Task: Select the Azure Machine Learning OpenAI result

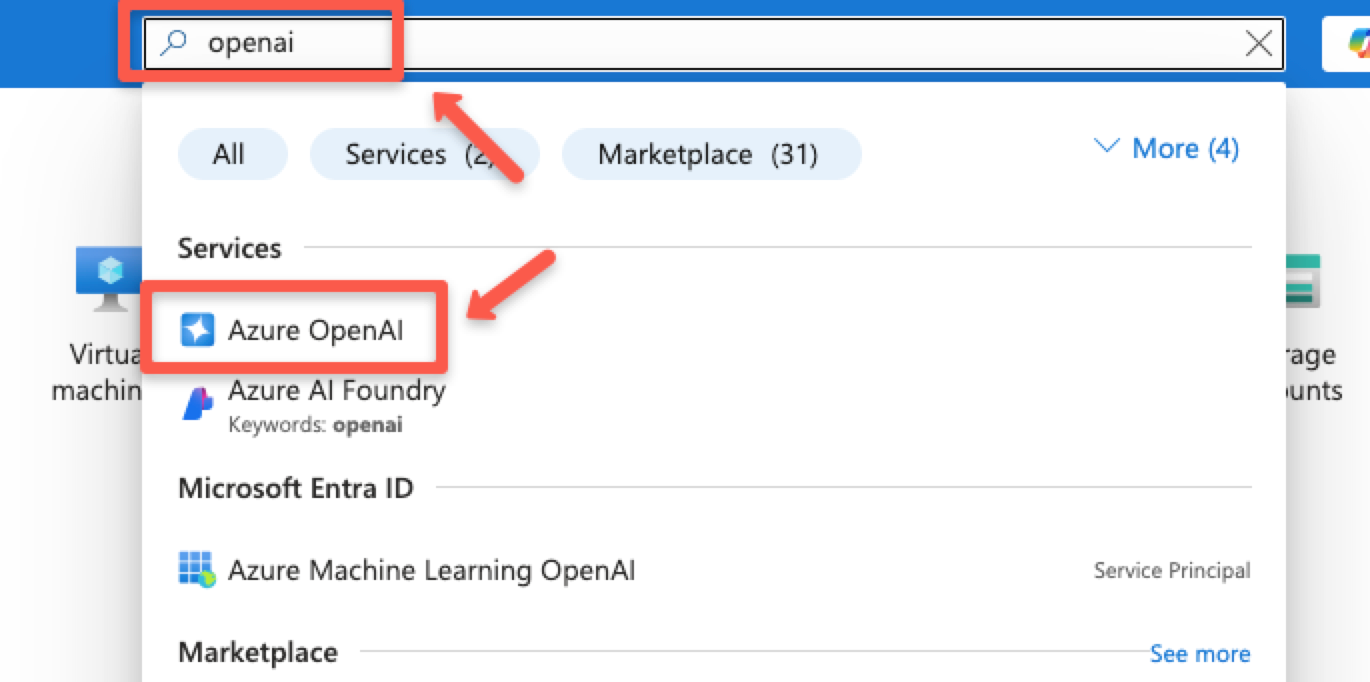Action: tap(432, 570)
